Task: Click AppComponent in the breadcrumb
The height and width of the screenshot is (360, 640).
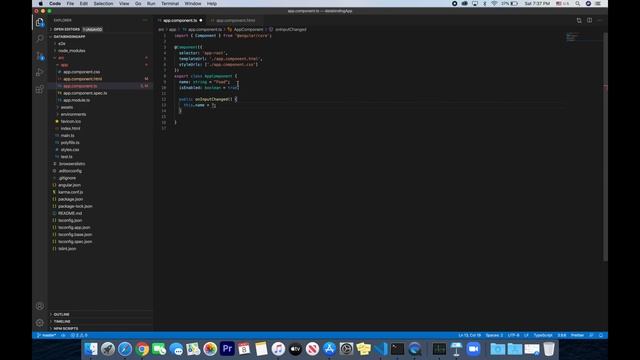Action: [x=248, y=29]
